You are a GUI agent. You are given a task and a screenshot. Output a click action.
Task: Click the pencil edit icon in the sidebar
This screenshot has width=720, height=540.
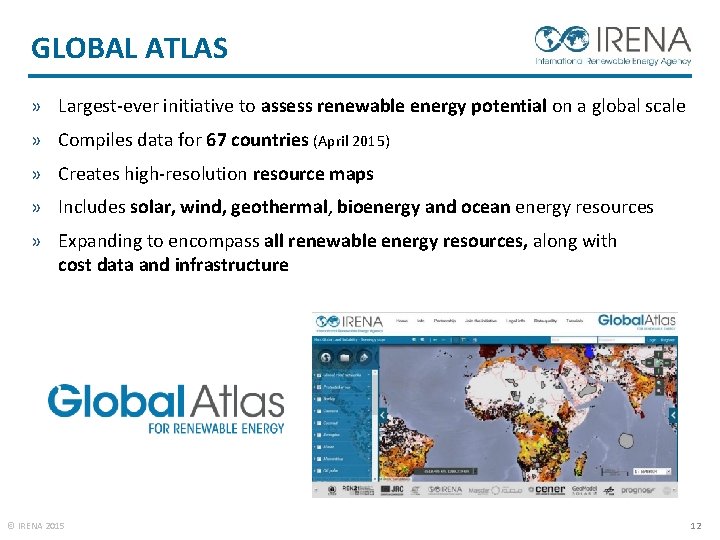(x=364, y=357)
